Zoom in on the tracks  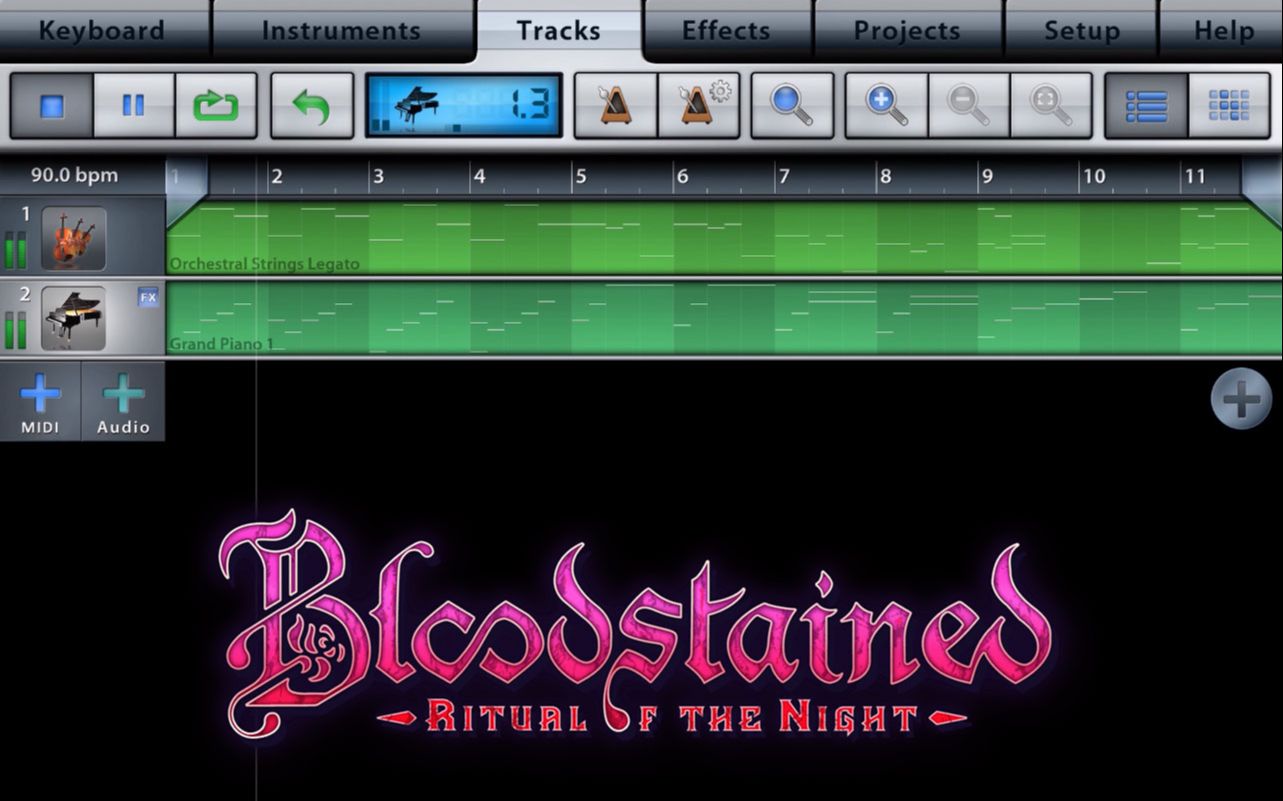(x=887, y=105)
